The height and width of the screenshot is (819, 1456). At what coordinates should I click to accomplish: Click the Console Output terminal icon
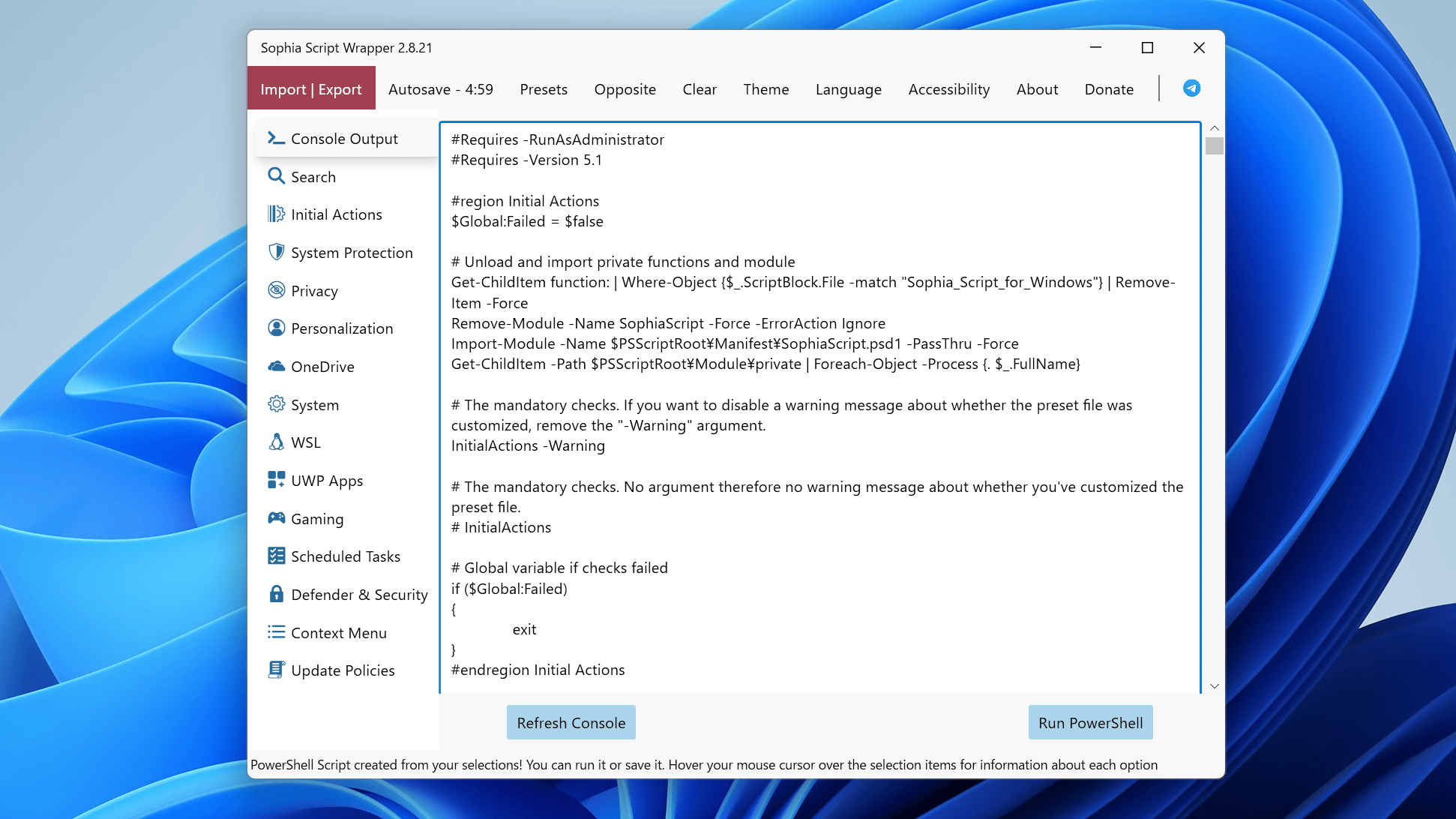(276, 139)
